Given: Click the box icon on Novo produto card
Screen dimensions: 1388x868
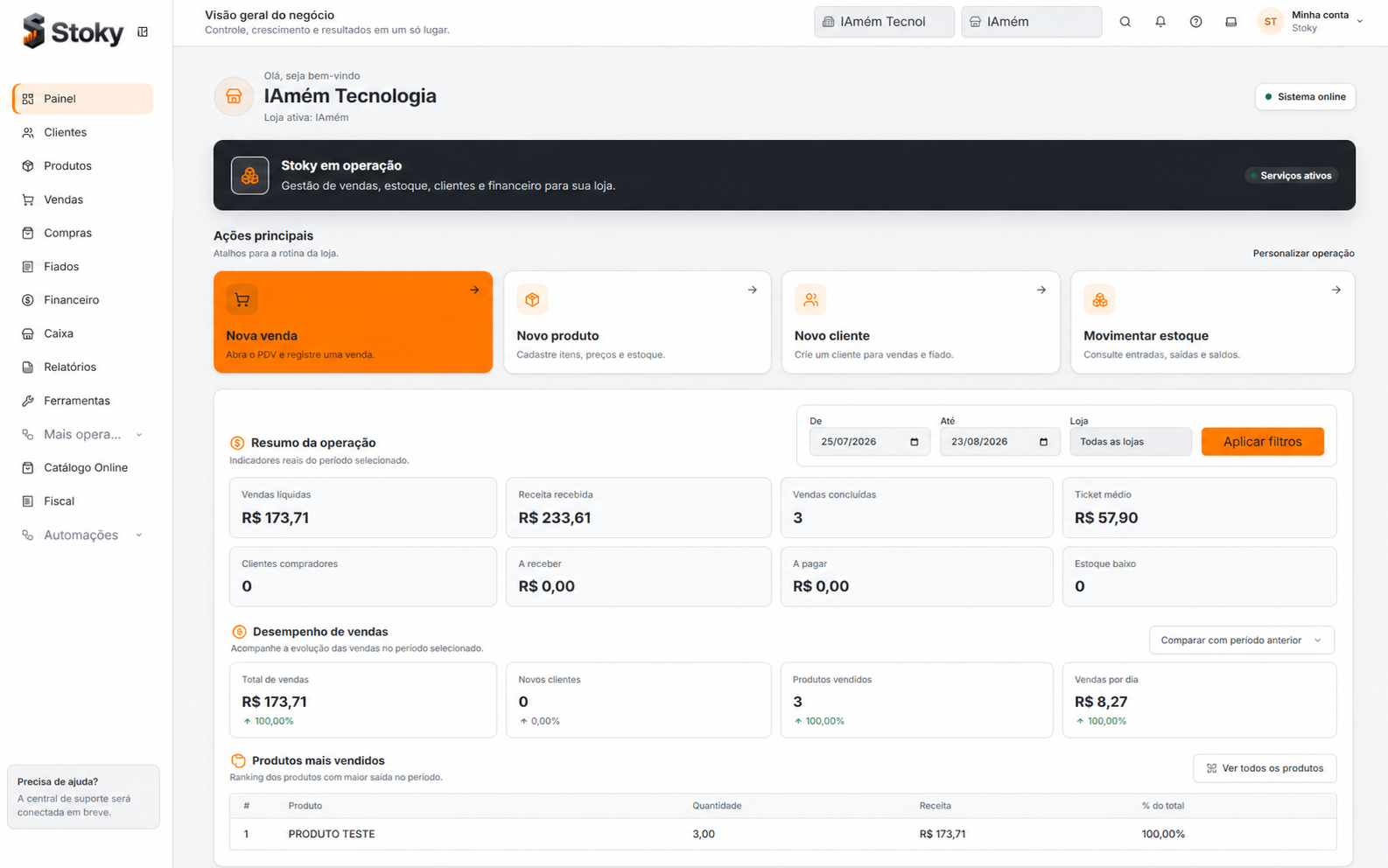Looking at the screenshot, I should [x=532, y=300].
